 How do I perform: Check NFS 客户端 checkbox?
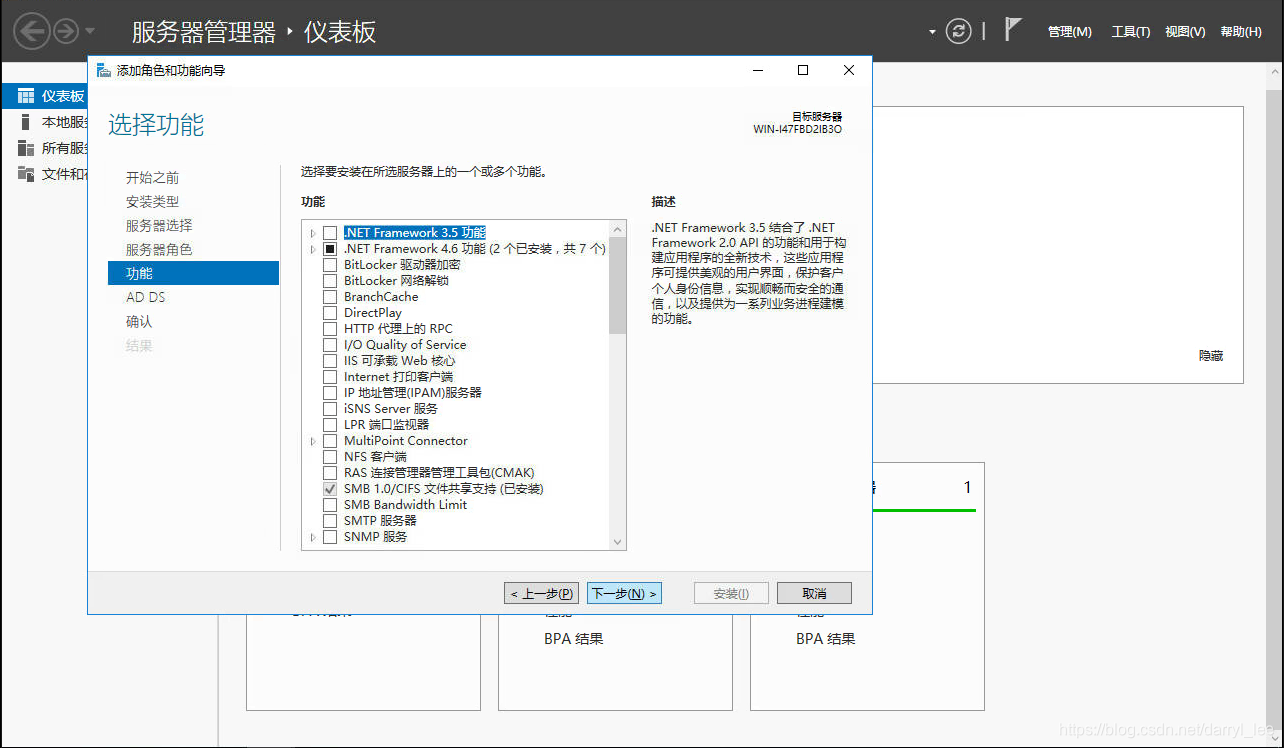[x=330, y=457]
